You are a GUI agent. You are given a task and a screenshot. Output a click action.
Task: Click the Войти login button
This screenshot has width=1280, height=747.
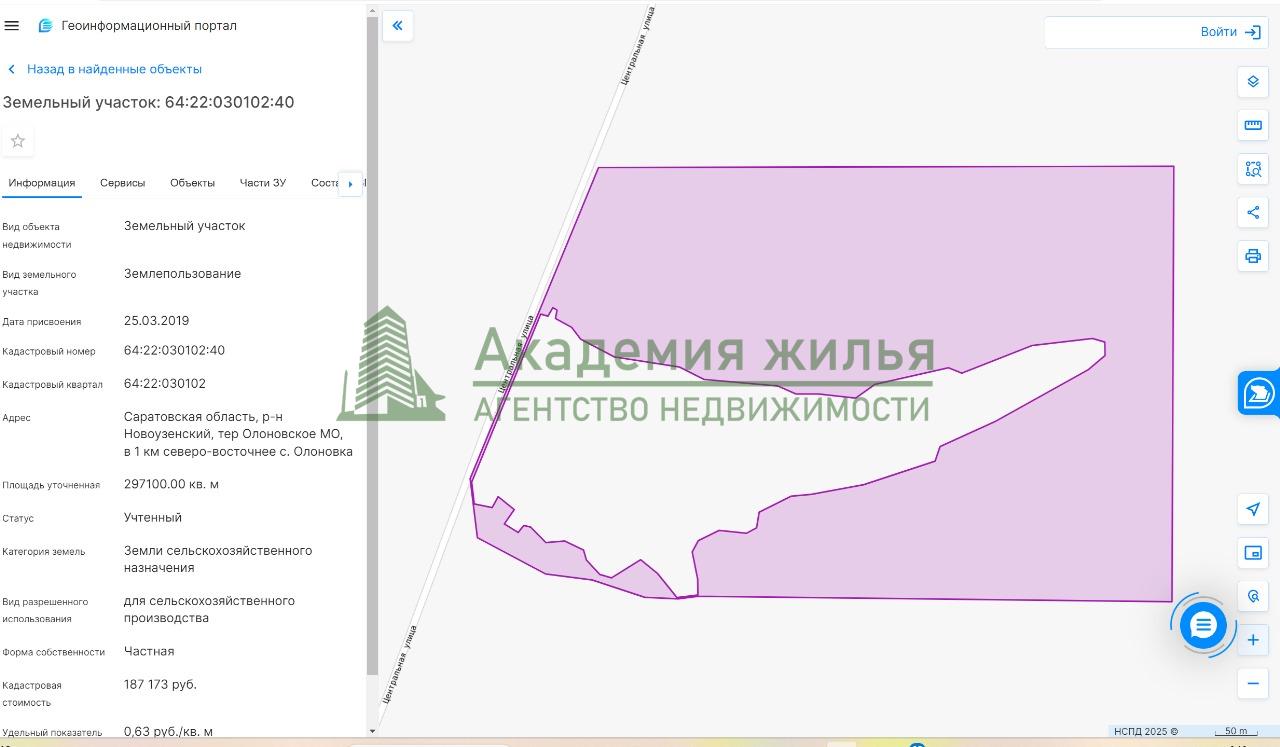point(1231,32)
